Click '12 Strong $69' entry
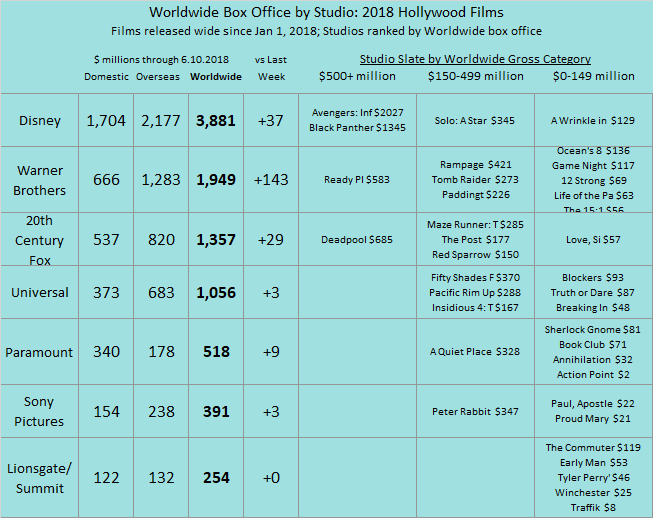This screenshot has width=653, height=518. 593,181
